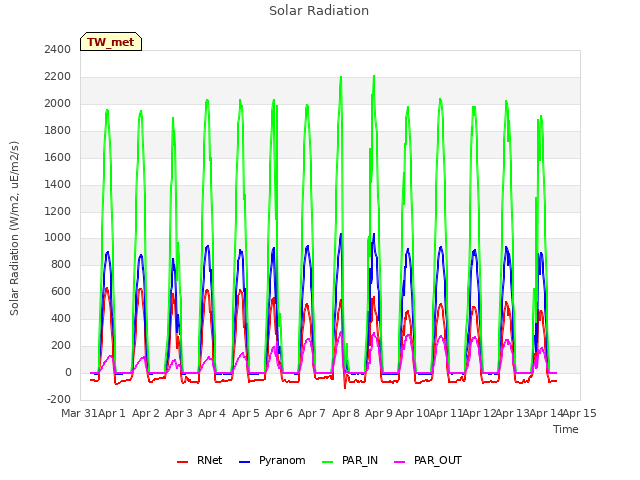Click the Apr 2 x-axis tick label
Viewport: 640px width, 480px height.
point(146,413)
